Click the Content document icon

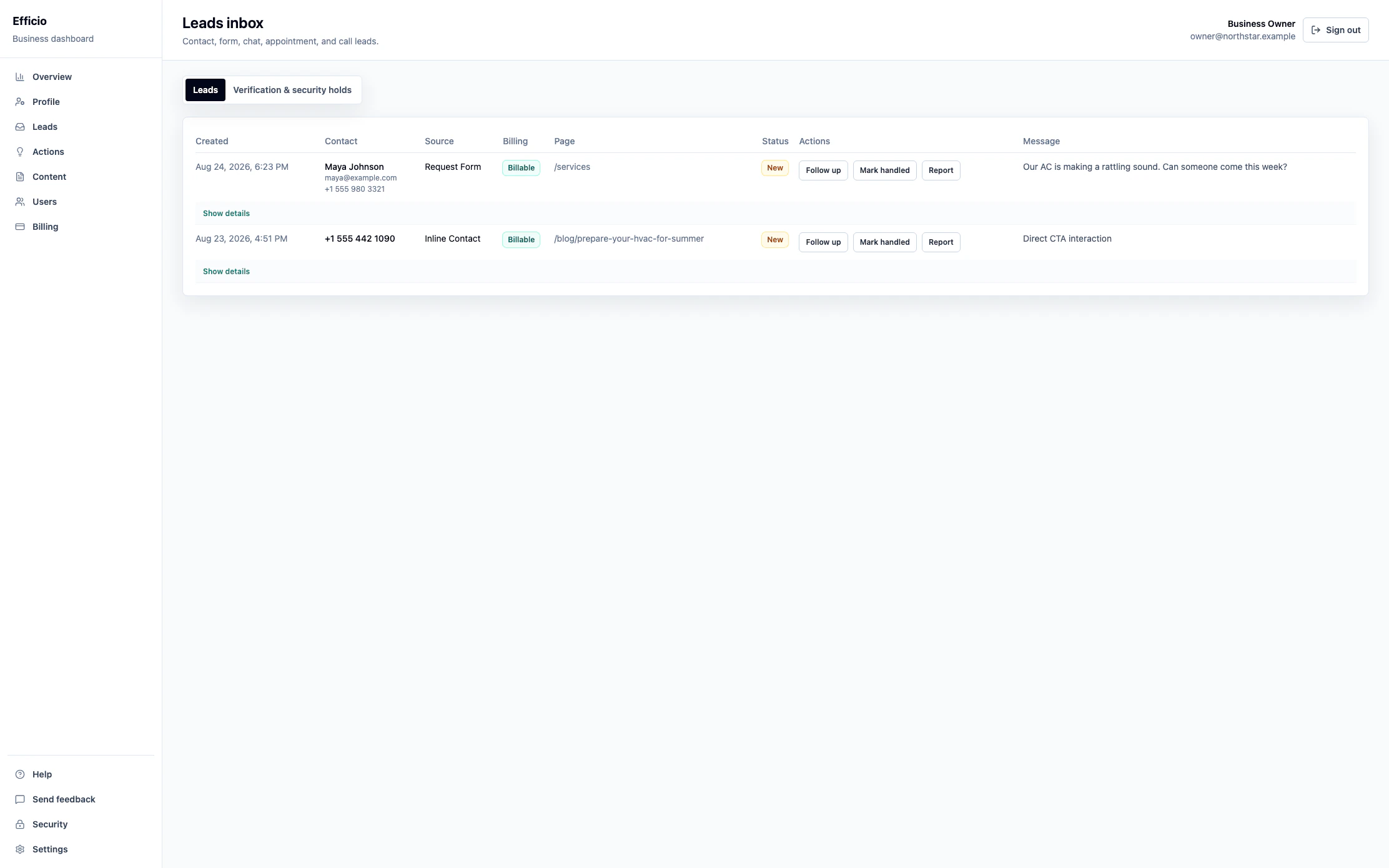20,177
